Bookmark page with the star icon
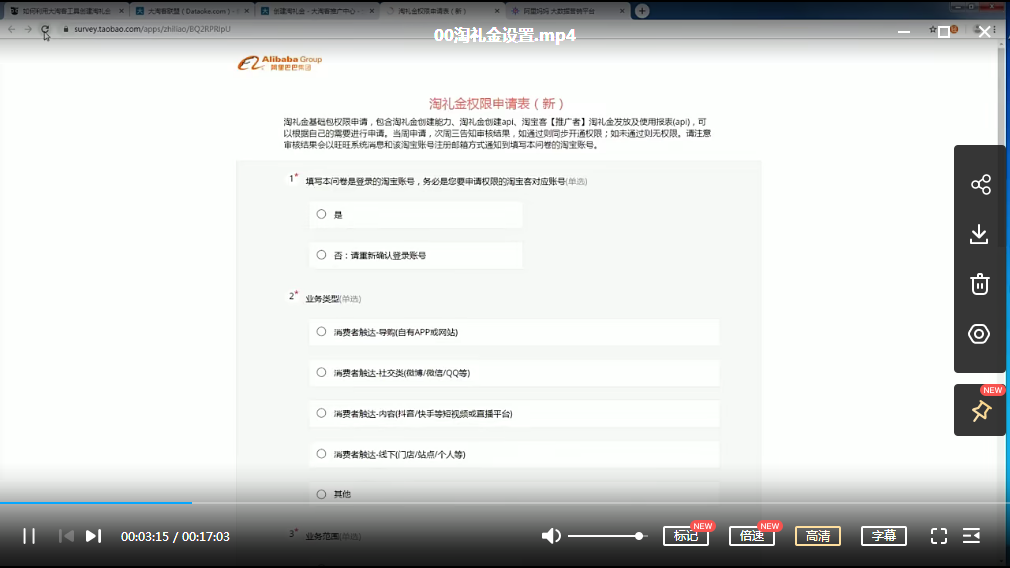 pos(932,30)
